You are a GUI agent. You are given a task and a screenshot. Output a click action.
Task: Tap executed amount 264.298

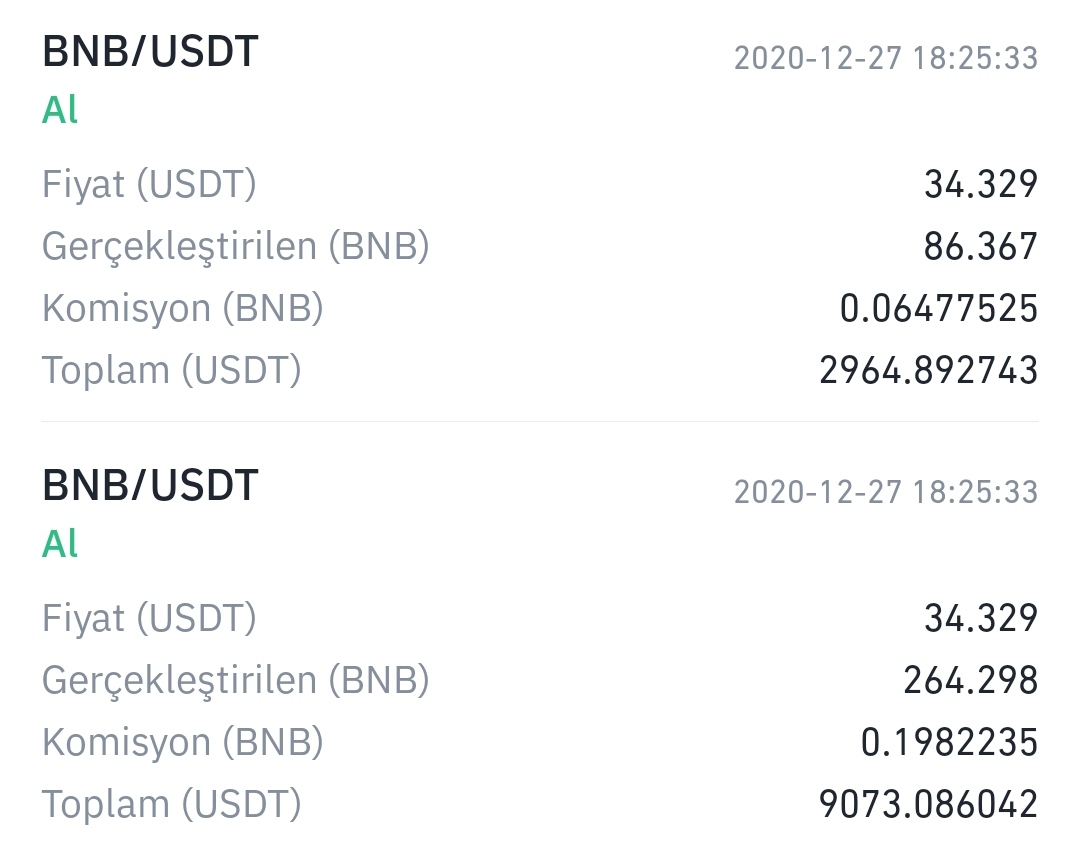pos(970,681)
